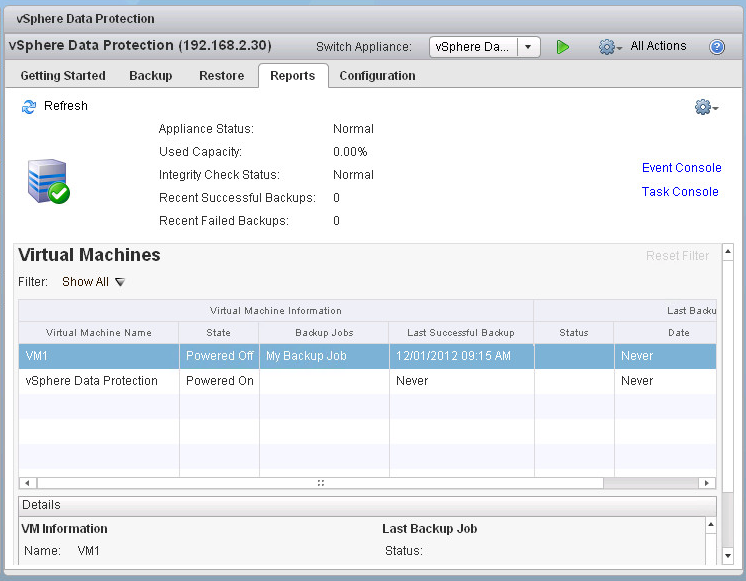746x581 pixels.
Task: Click the 12/01/2012 09:15 AM cell
Action: 461,356
